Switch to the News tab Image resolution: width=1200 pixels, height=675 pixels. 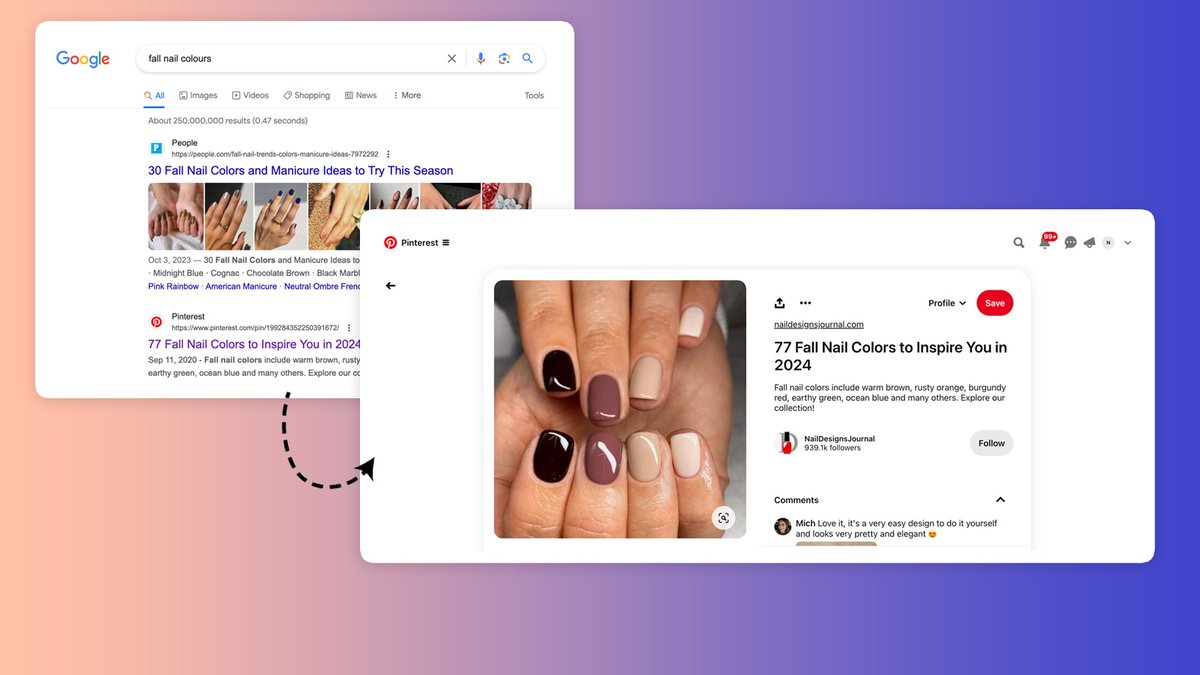point(361,96)
